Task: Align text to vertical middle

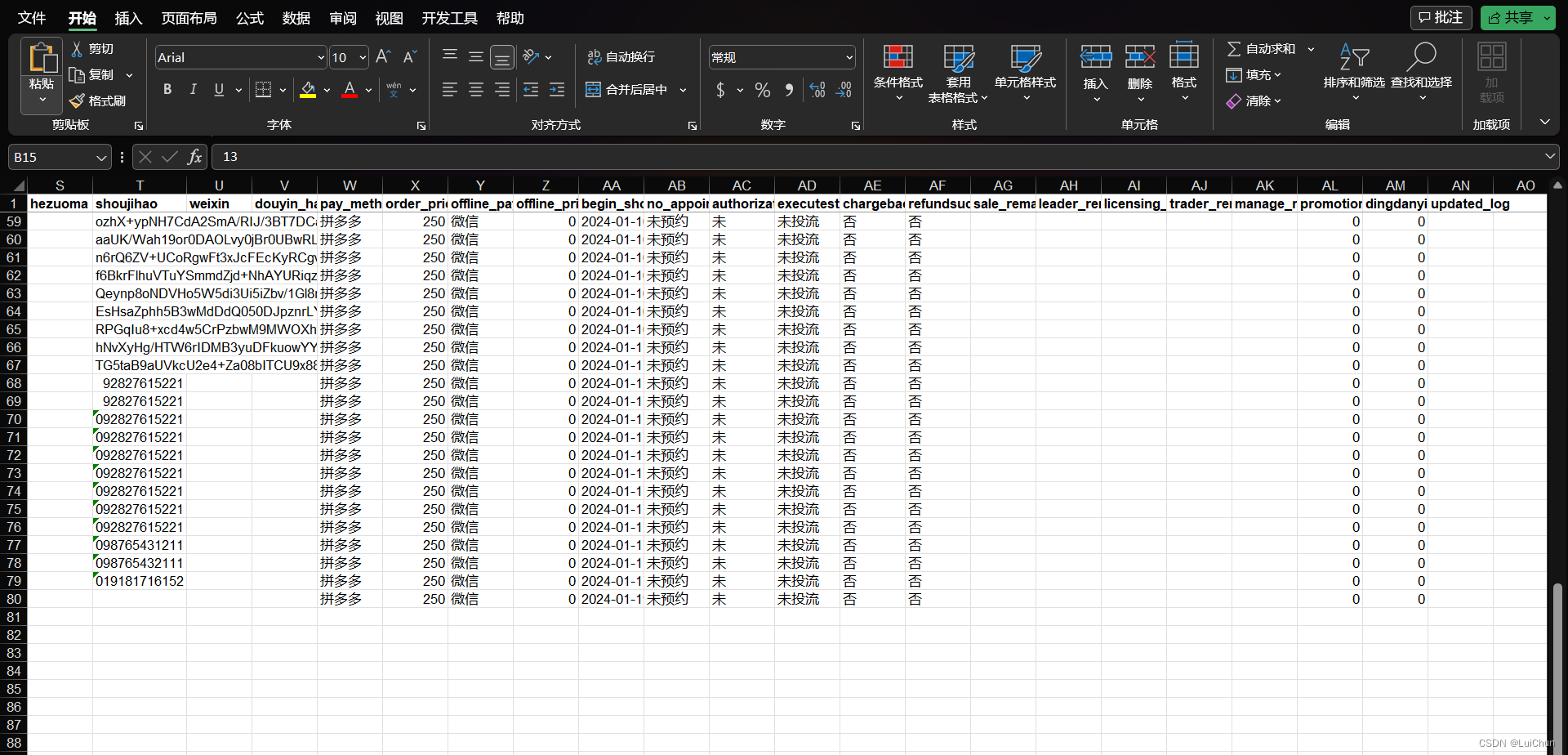Action: tap(476, 56)
